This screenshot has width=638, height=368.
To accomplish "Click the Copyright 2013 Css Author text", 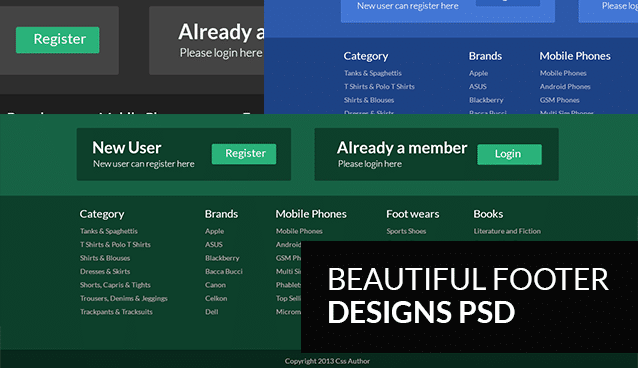I will (x=327, y=361).
